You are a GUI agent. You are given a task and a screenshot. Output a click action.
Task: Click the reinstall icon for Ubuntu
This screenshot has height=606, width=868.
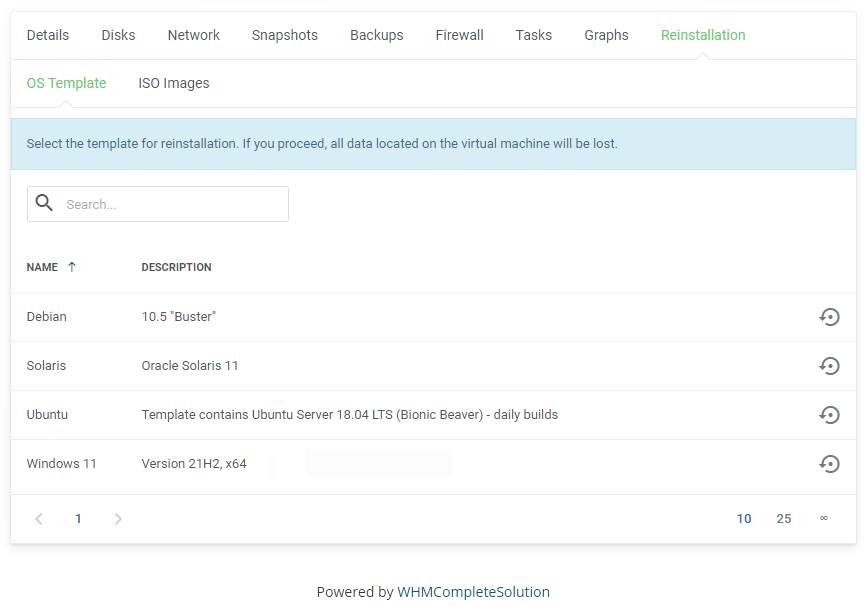pos(828,415)
